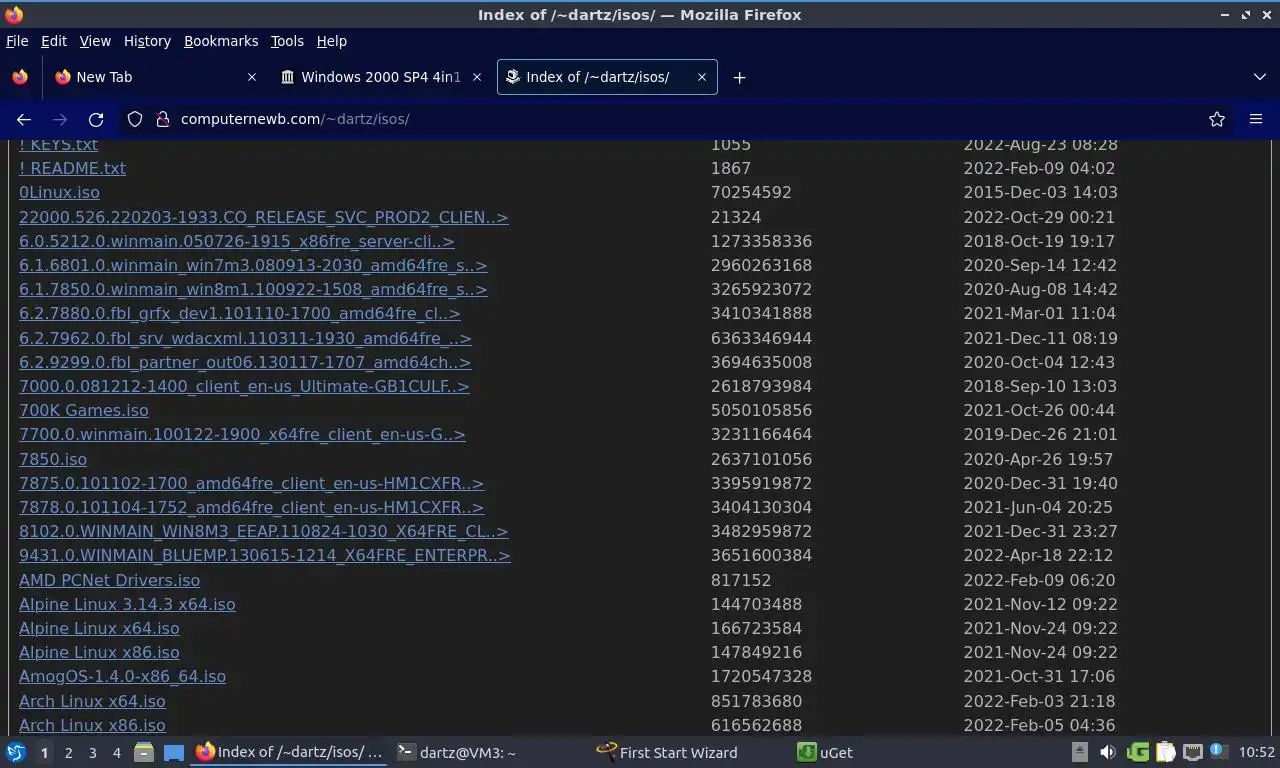The height and width of the screenshot is (768, 1280).
Task: Download 0Linux.iso
Action: tap(59, 192)
